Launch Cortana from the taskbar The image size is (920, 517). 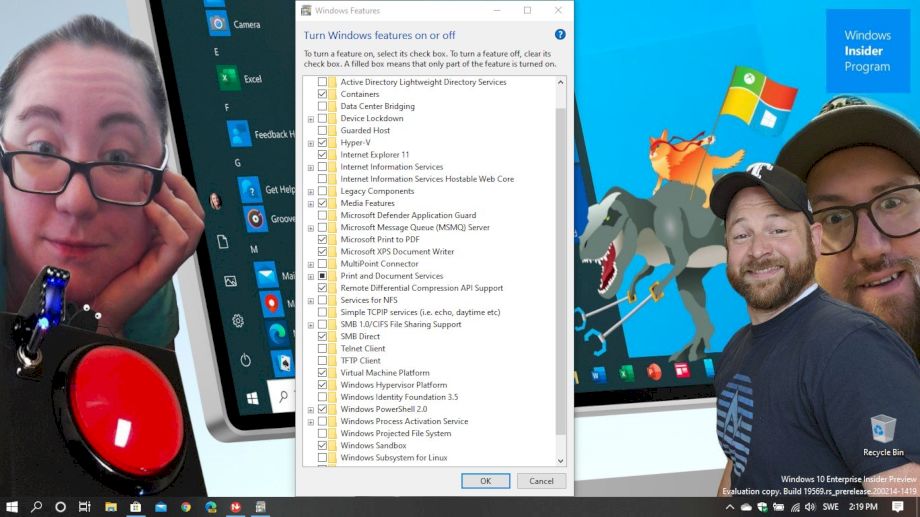pyautogui.click(x=60, y=506)
